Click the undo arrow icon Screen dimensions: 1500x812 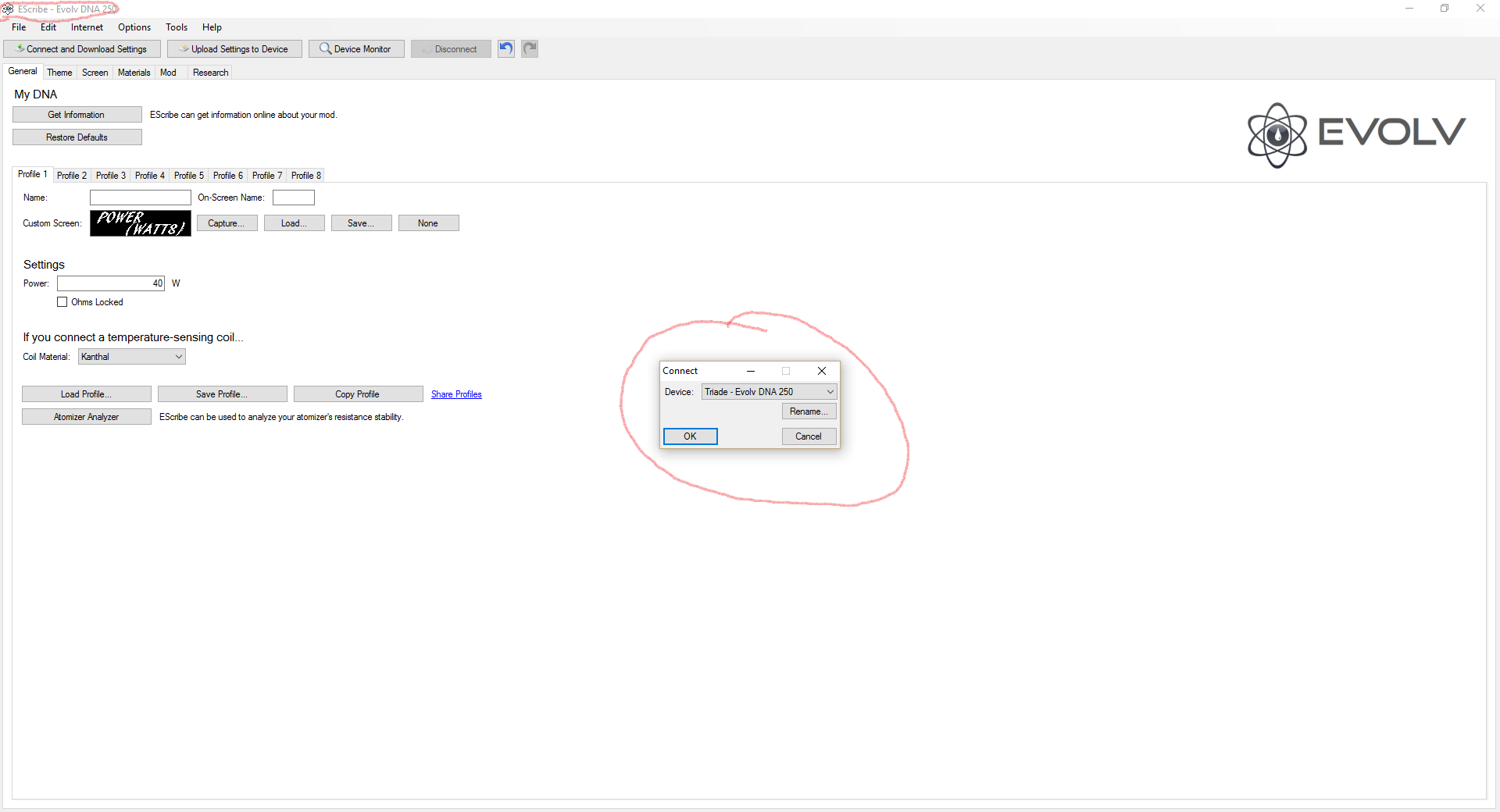506,48
